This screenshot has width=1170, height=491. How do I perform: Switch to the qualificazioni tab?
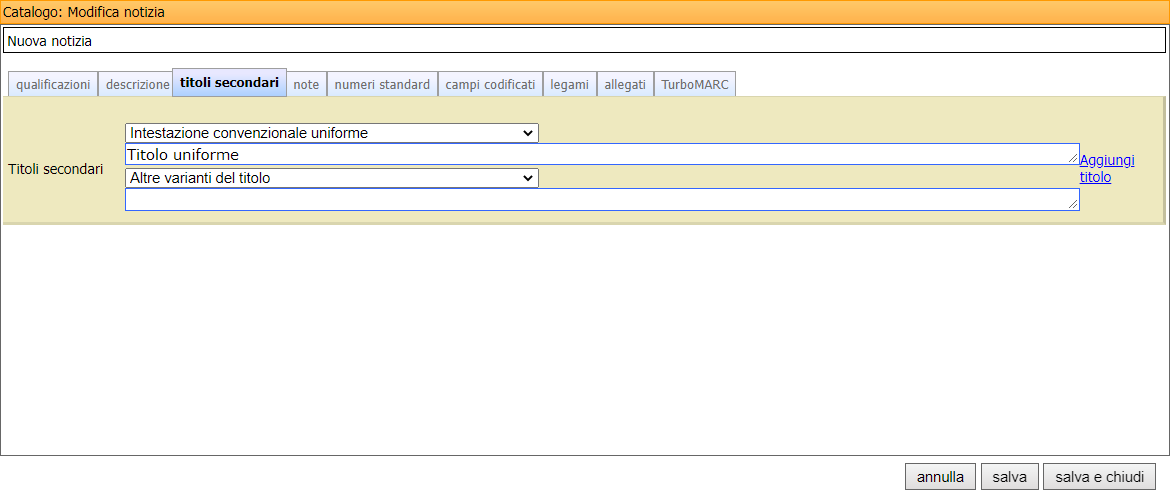(x=53, y=85)
